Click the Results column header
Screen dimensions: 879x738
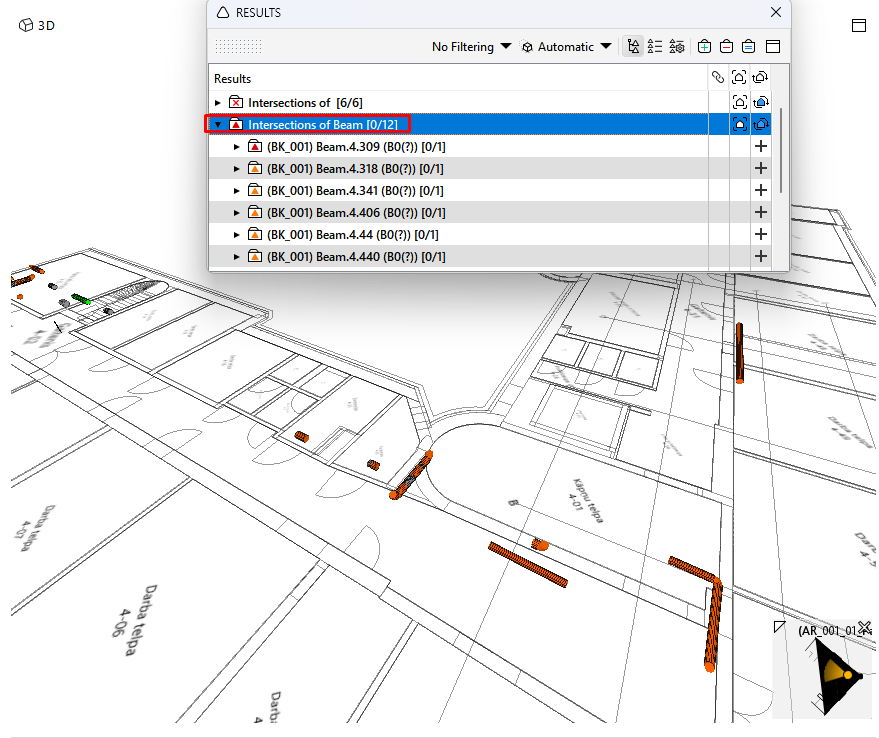459,79
